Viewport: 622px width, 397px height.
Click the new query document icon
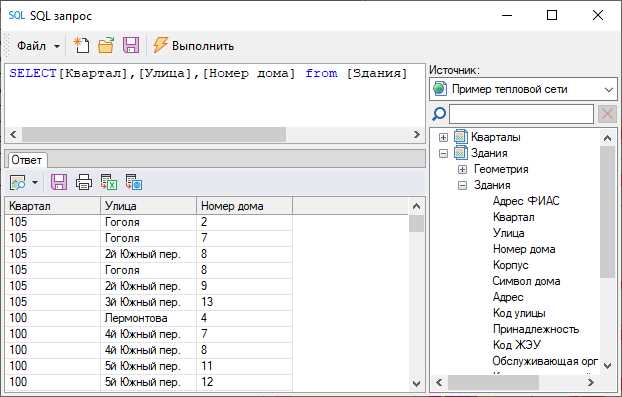(81, 45)
